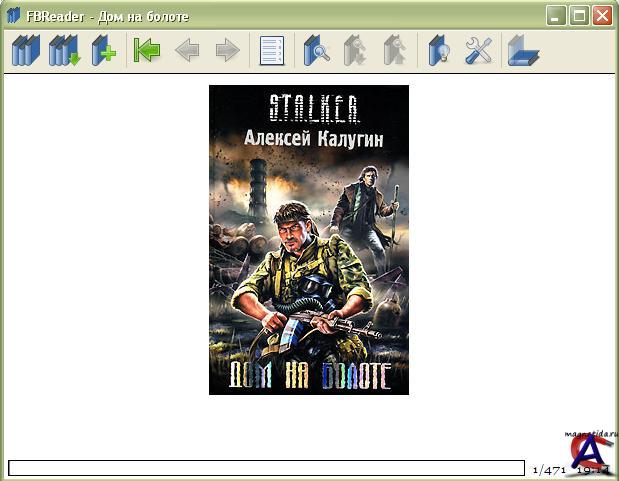Click the grayed back arrow

click(x=187, y=50)
